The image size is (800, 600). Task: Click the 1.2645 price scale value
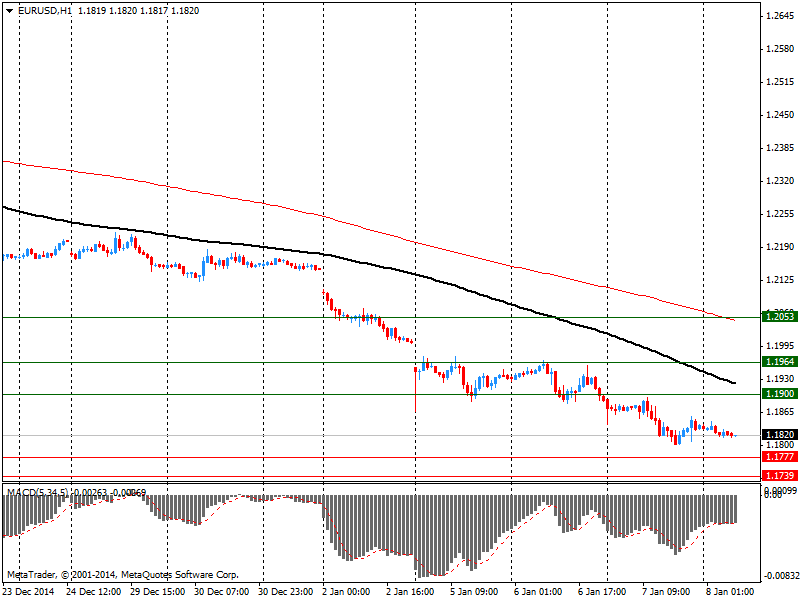coord(781,16)
